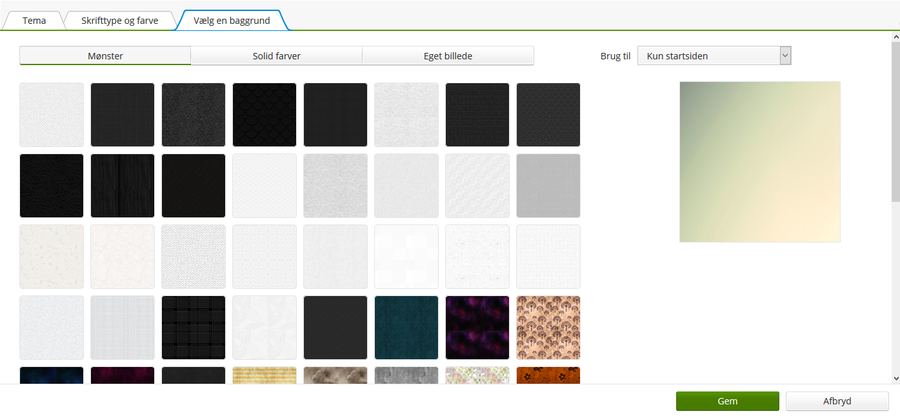Click the gradient background preview image
The image size is (900, 416).
[x=760, y=162]
